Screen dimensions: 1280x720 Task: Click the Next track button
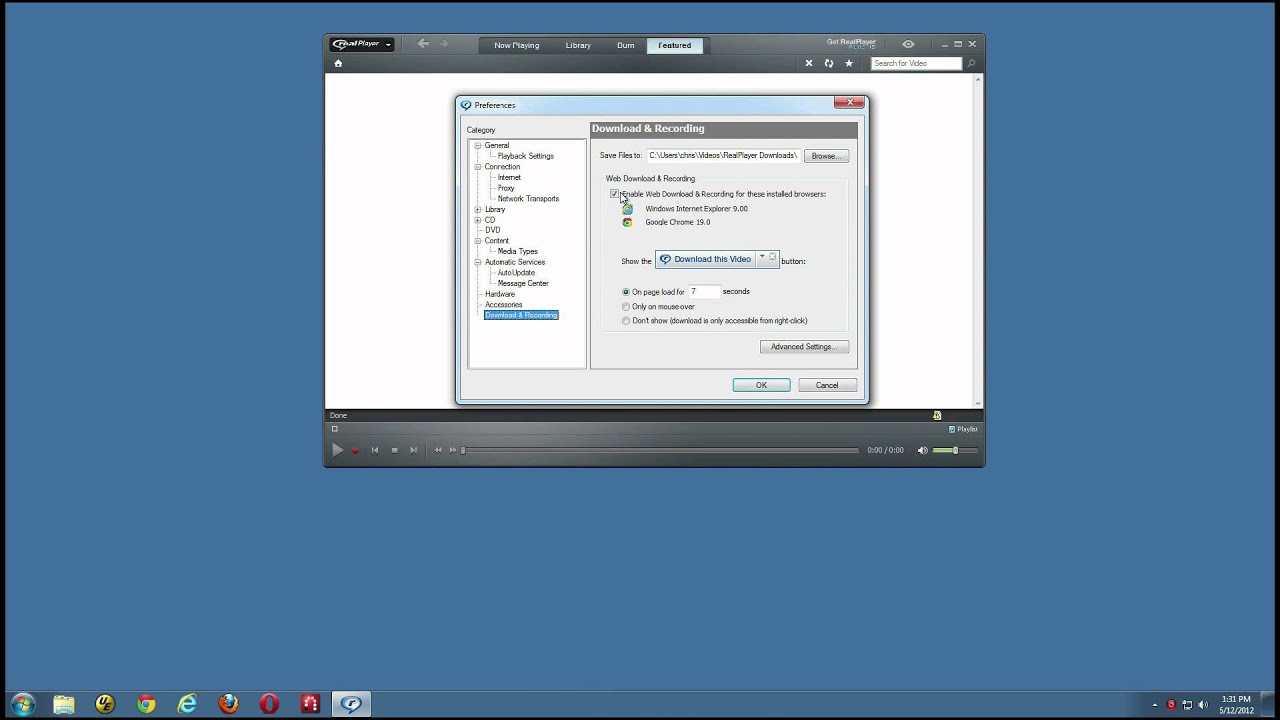click(414, 450)
